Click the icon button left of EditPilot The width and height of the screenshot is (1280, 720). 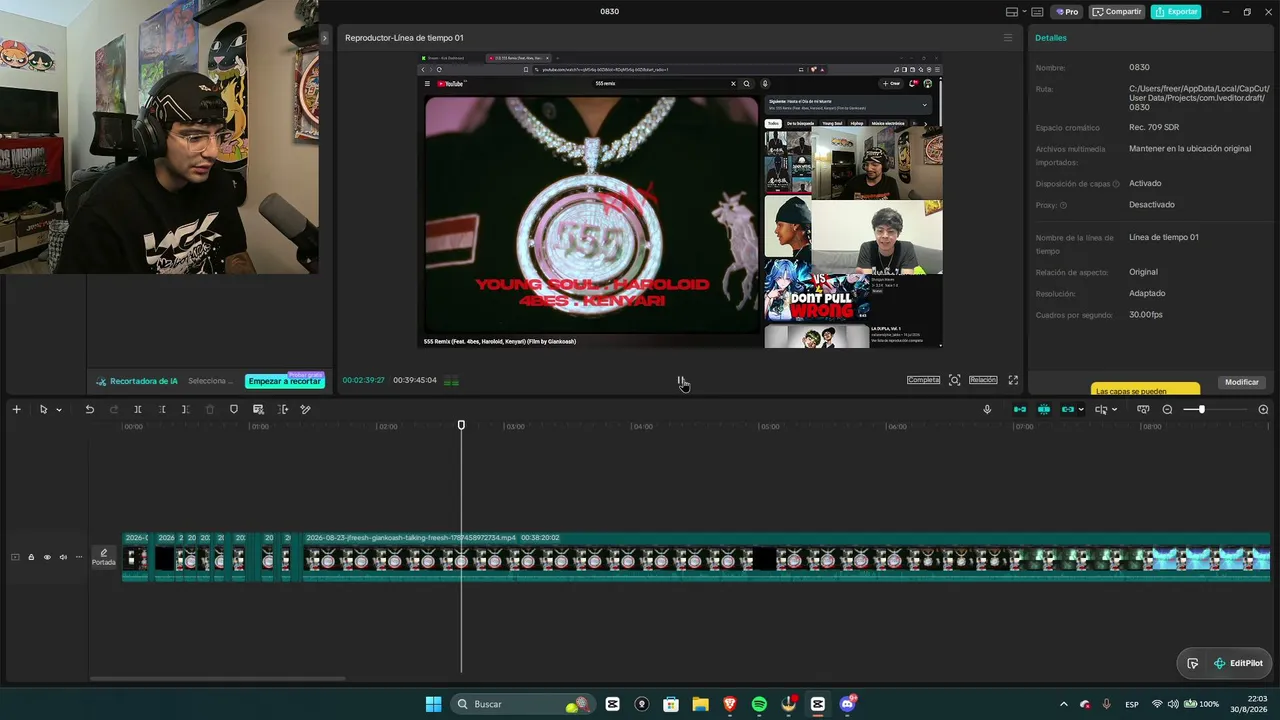1193,663
